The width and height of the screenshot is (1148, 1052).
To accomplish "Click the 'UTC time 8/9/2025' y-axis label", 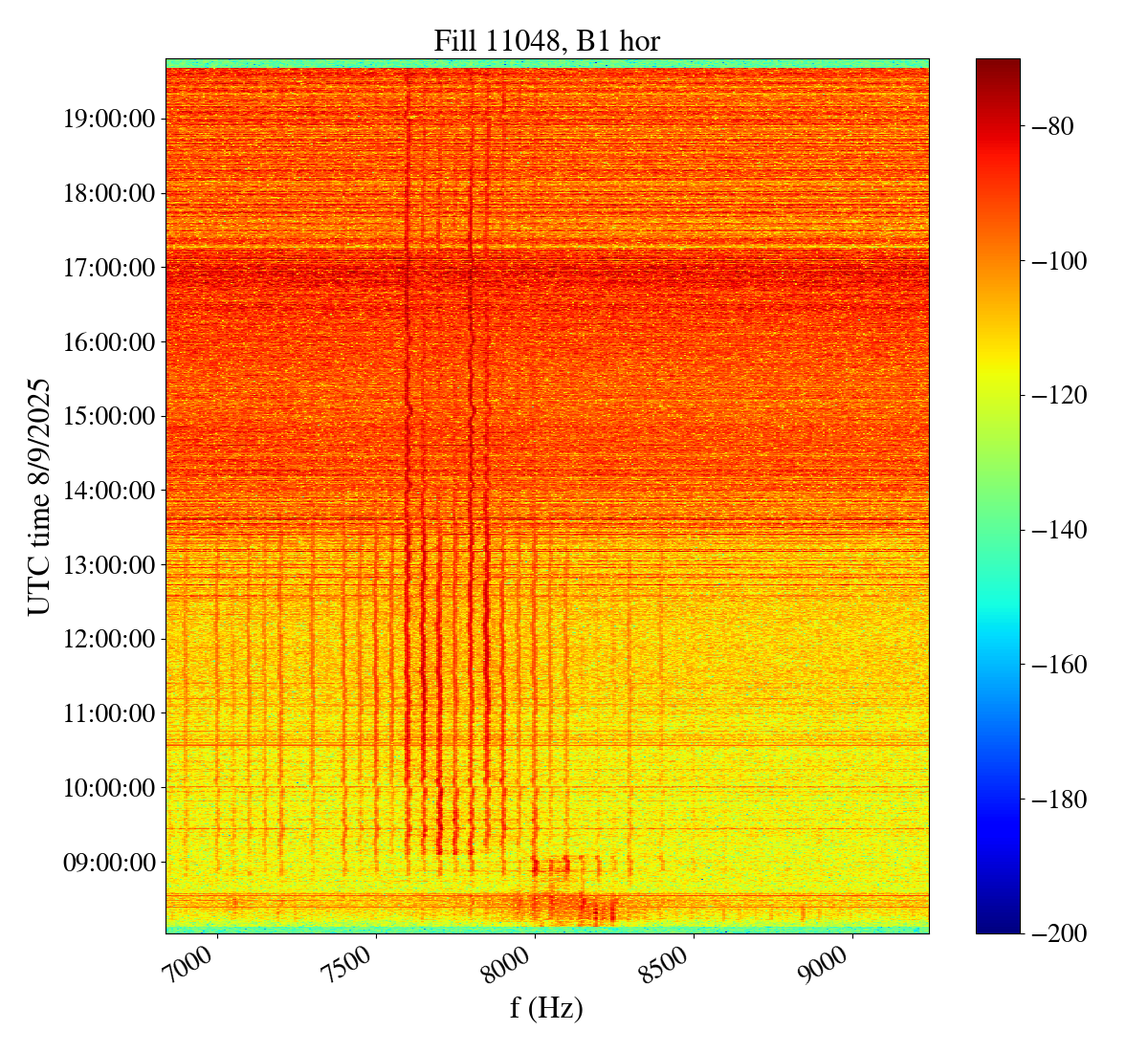I will [x=38, y=496].
